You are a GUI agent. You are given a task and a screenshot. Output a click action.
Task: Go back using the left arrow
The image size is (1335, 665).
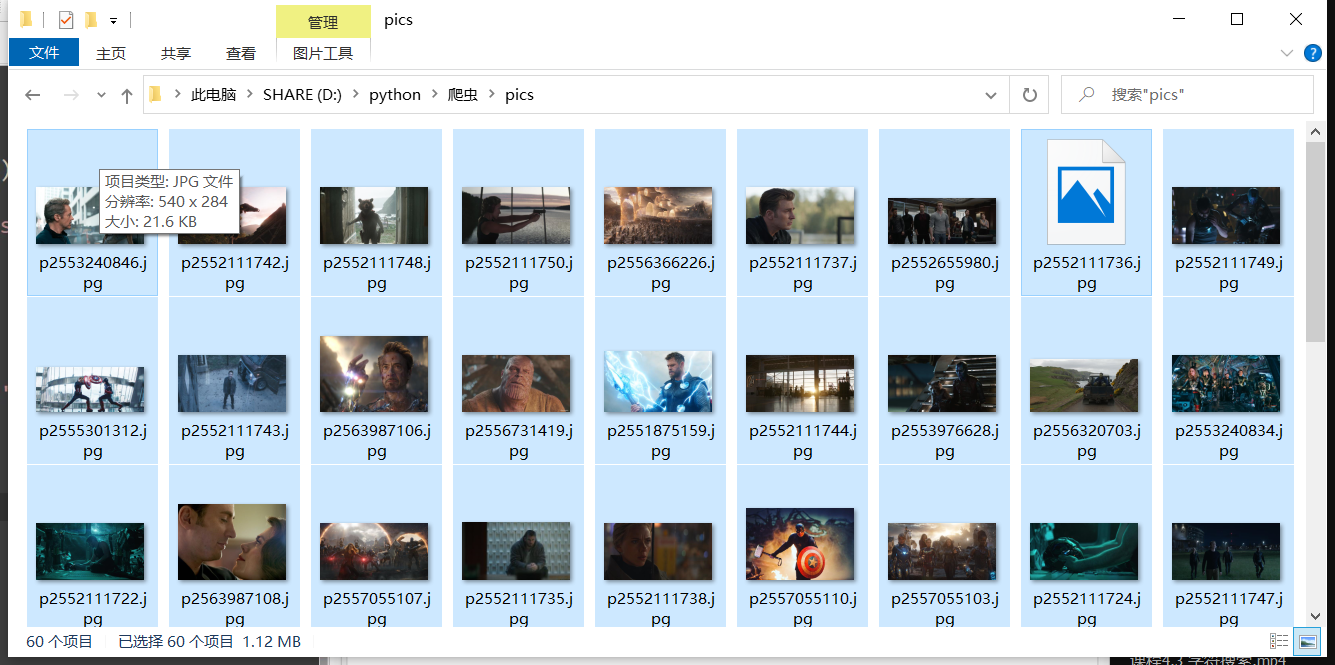tap(33, 95)
